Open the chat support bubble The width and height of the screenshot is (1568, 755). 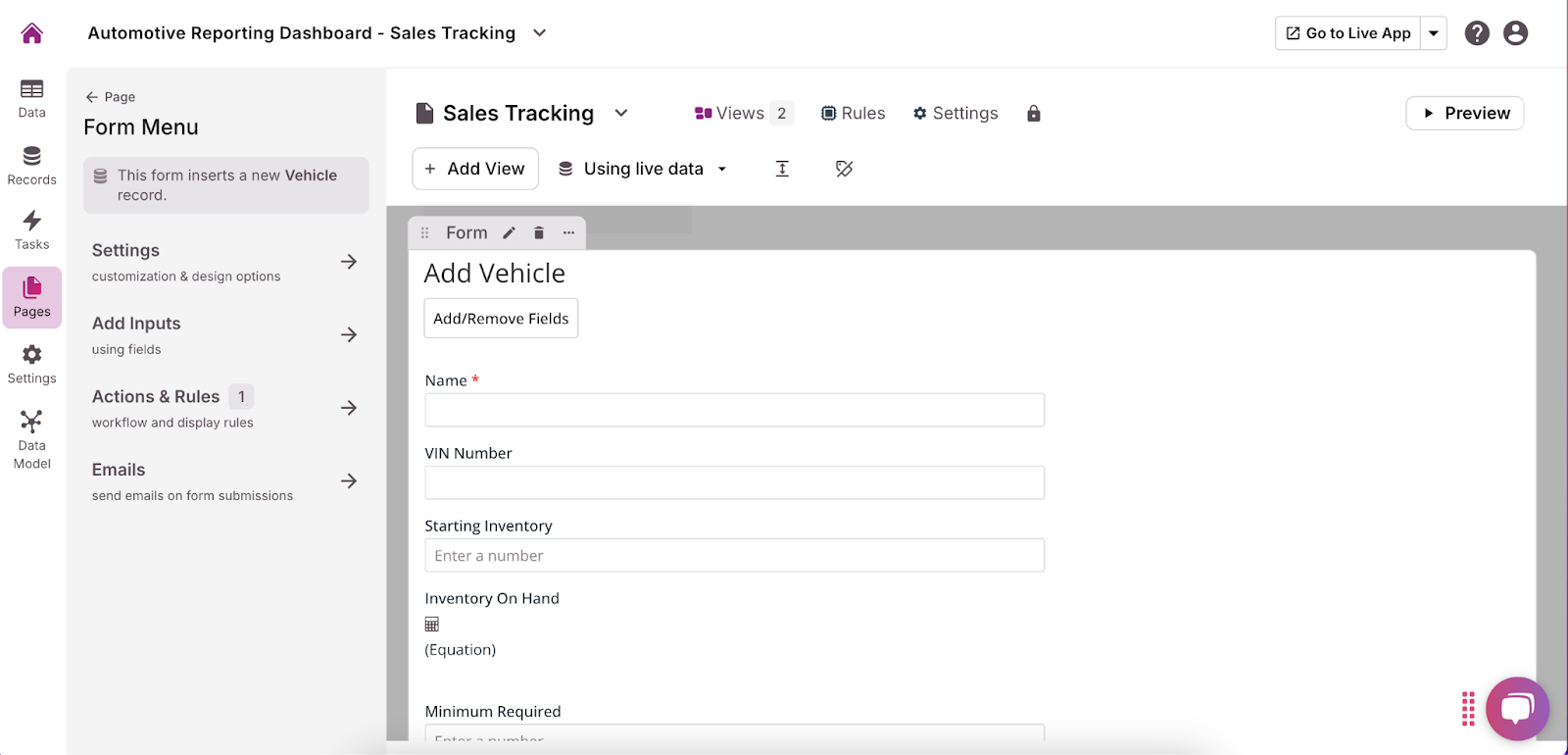1516,708
